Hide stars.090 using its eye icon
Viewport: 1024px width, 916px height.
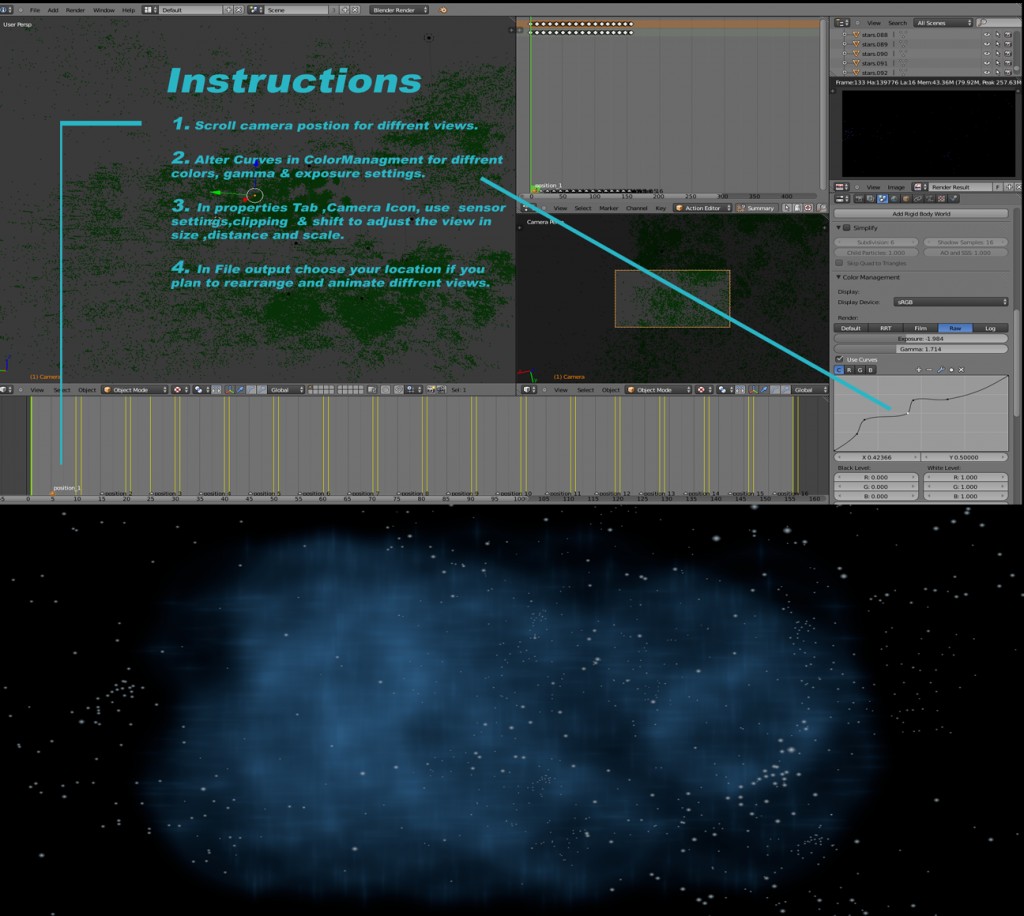point(987,54)
